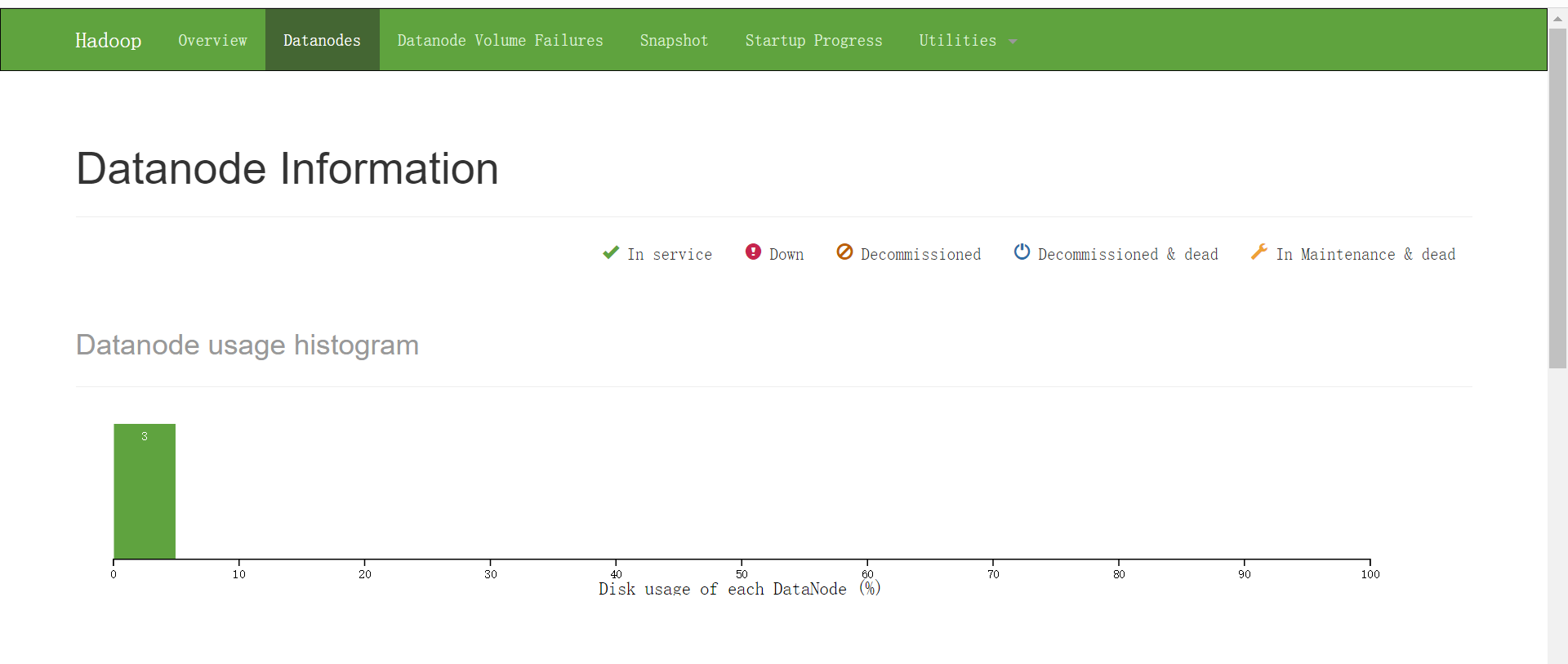Click the Hadoop brand link

pos(108,40)
